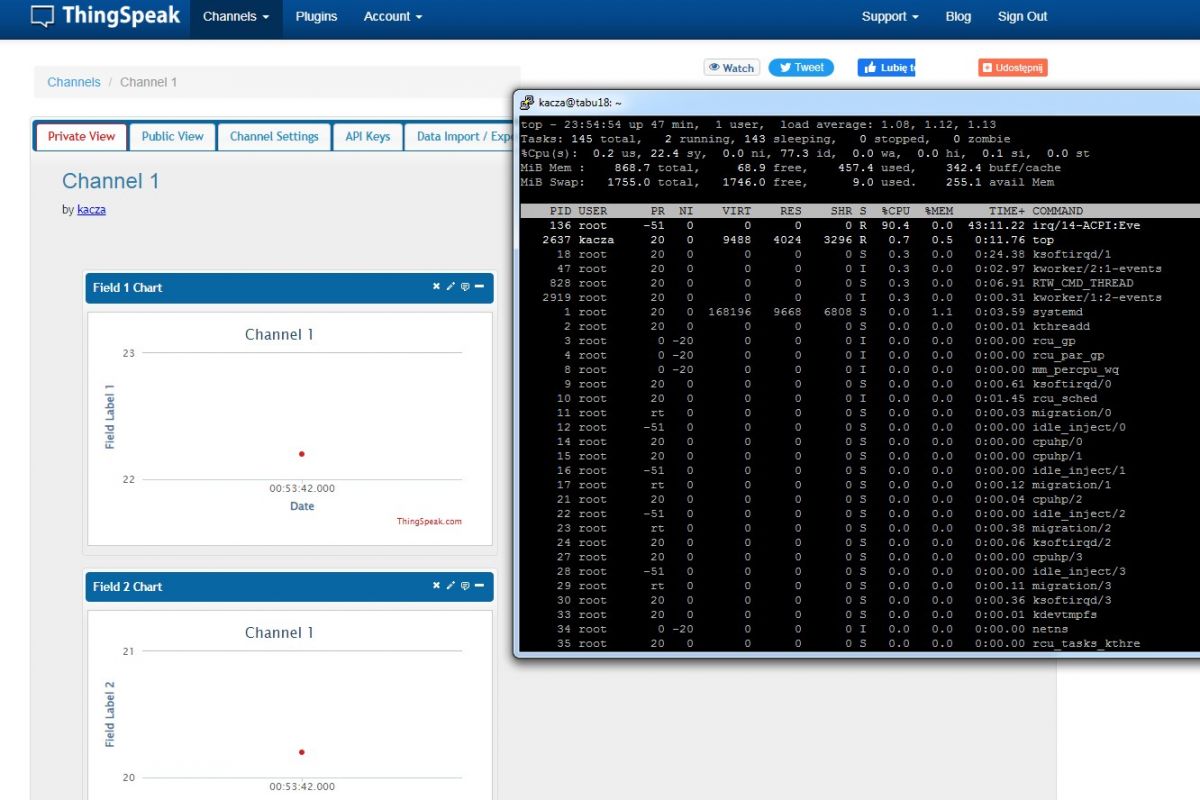Screen dimensions: 1200x800
Task: Click the %CPU column header in top
Action: (x=895, y=211)
